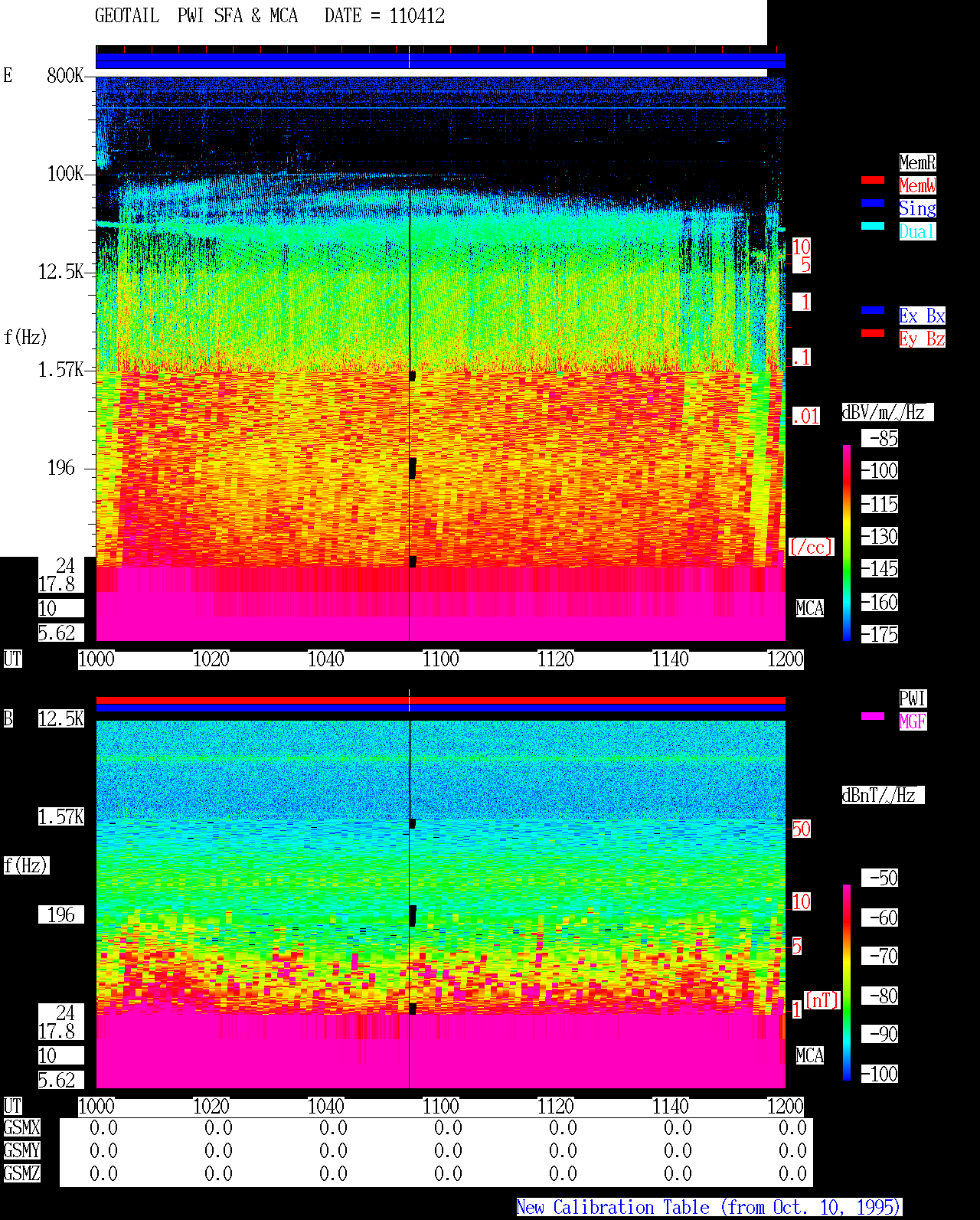Click the blue status bar above E spectrogram

coord(440,61)
